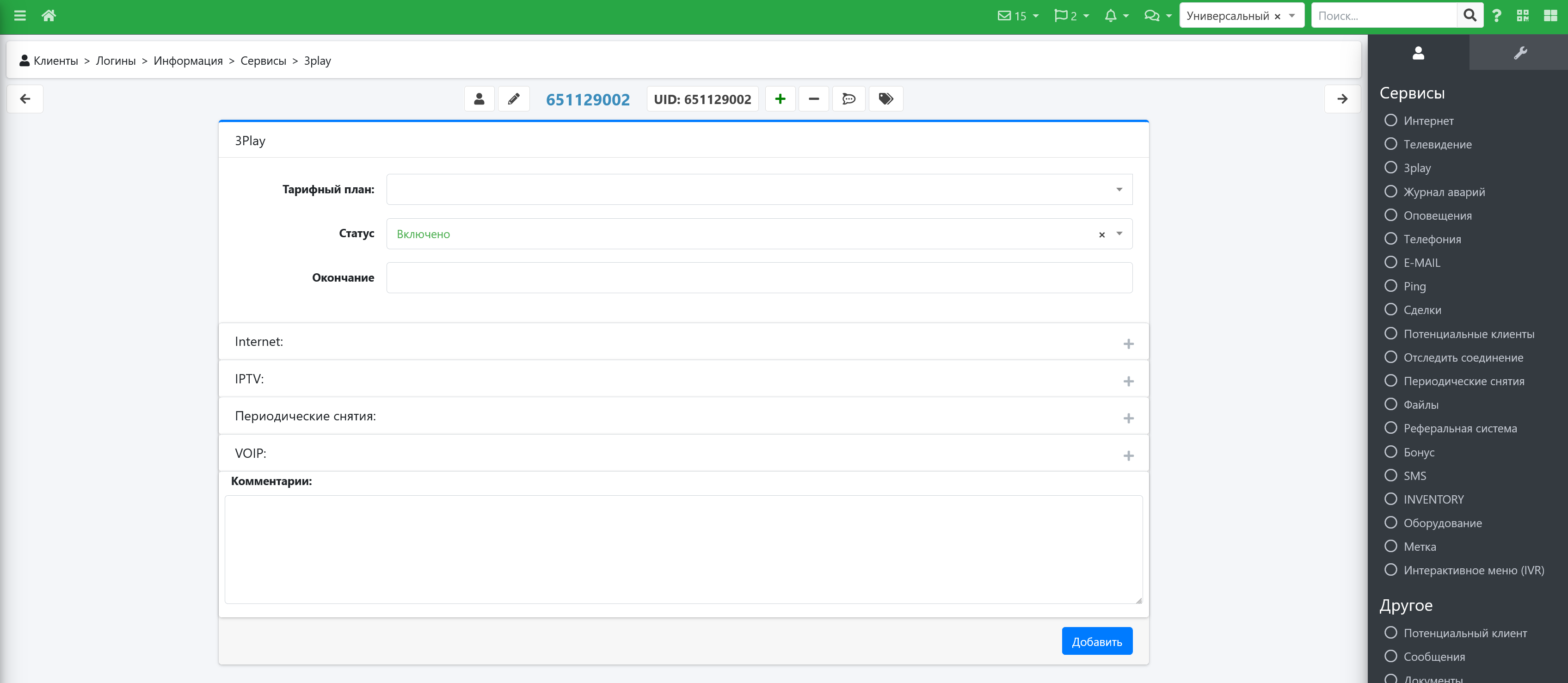
Task: Open Клиенты in the breadcrumb
Action: (x=55, y=61)
